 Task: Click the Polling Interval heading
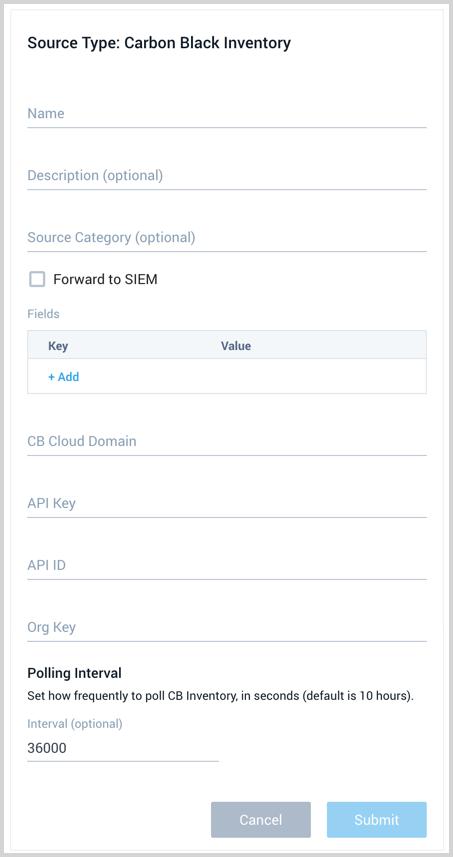pos(74,673)
